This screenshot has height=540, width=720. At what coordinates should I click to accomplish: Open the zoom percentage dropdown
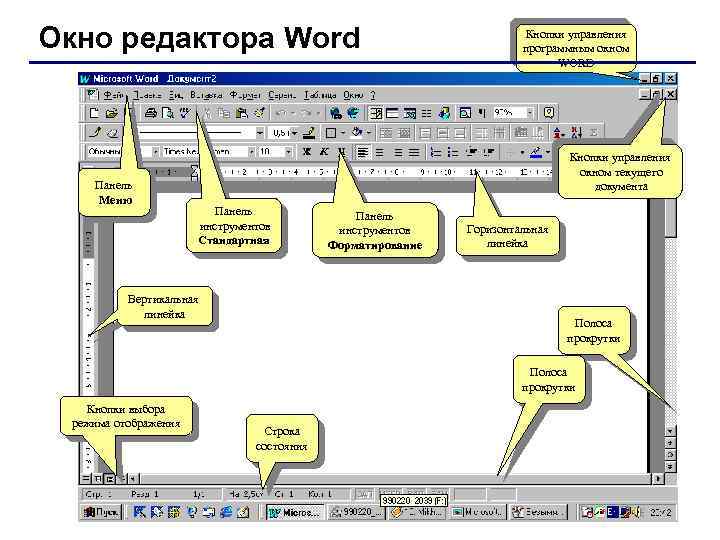[530, 112]
